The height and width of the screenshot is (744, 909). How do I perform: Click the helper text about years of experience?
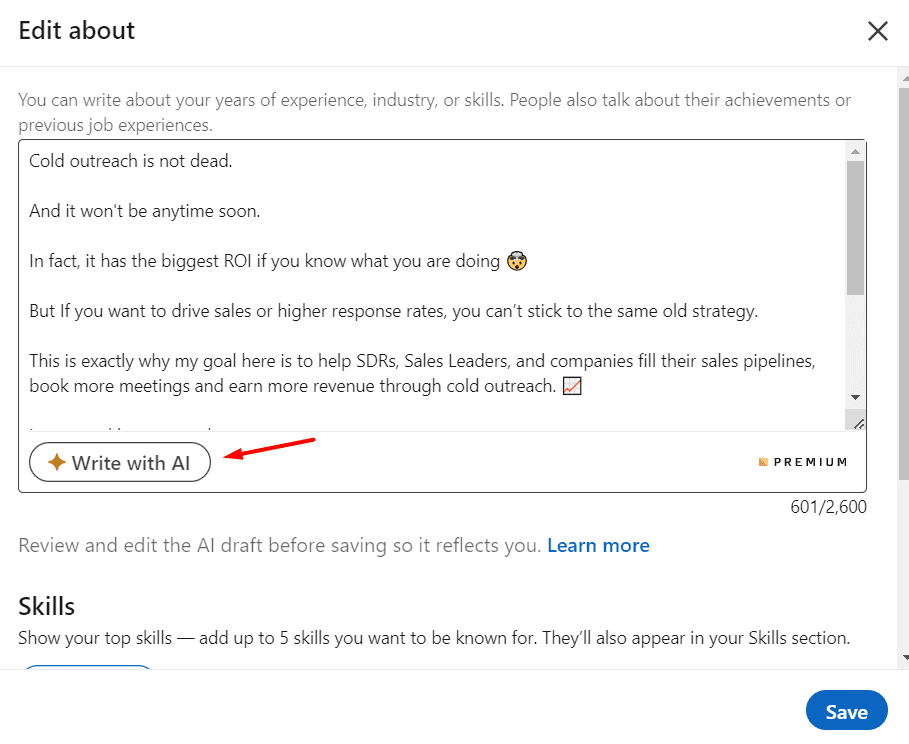click(x=434, y=112)
